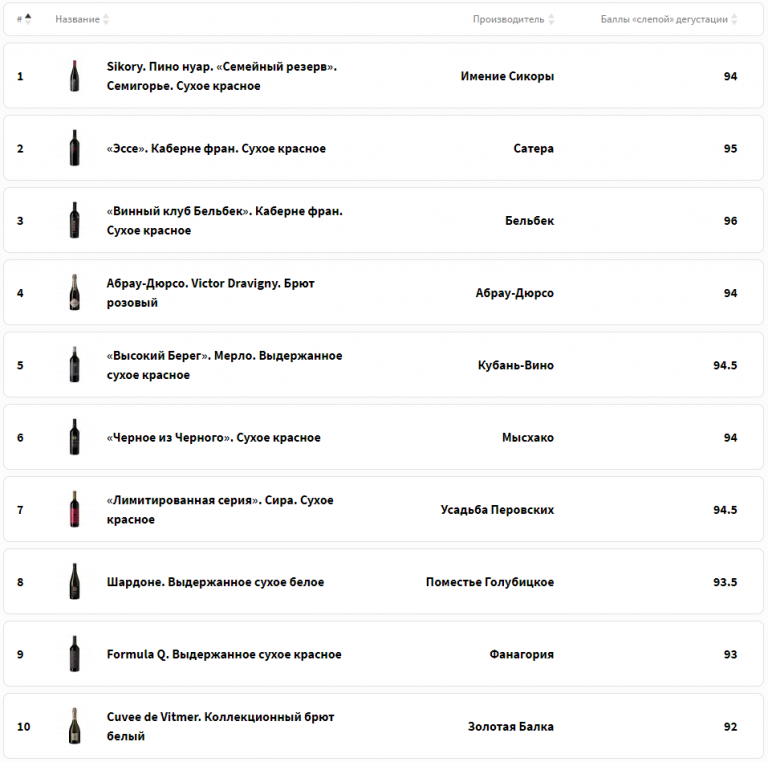Image resolution: width=768 pixels, height=762 pixels.
Task: Click the Баллы «слепой» дегустации header
Action: pyautogui.click(x=664, y=19)
